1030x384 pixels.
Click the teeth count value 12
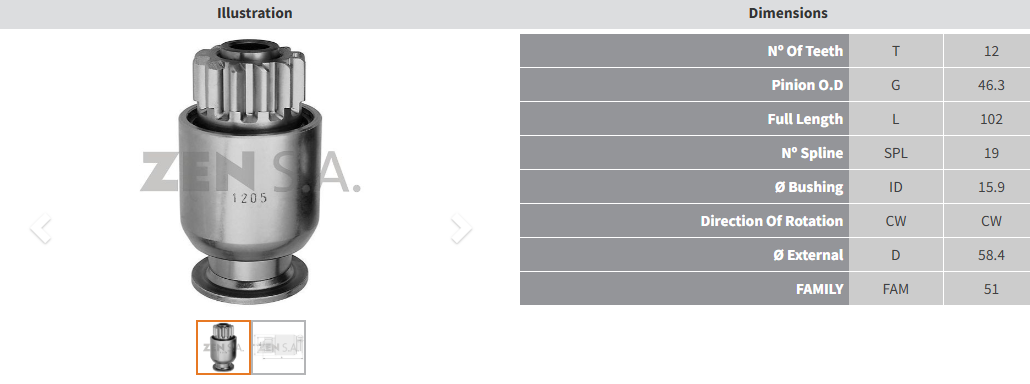[991, 51]
